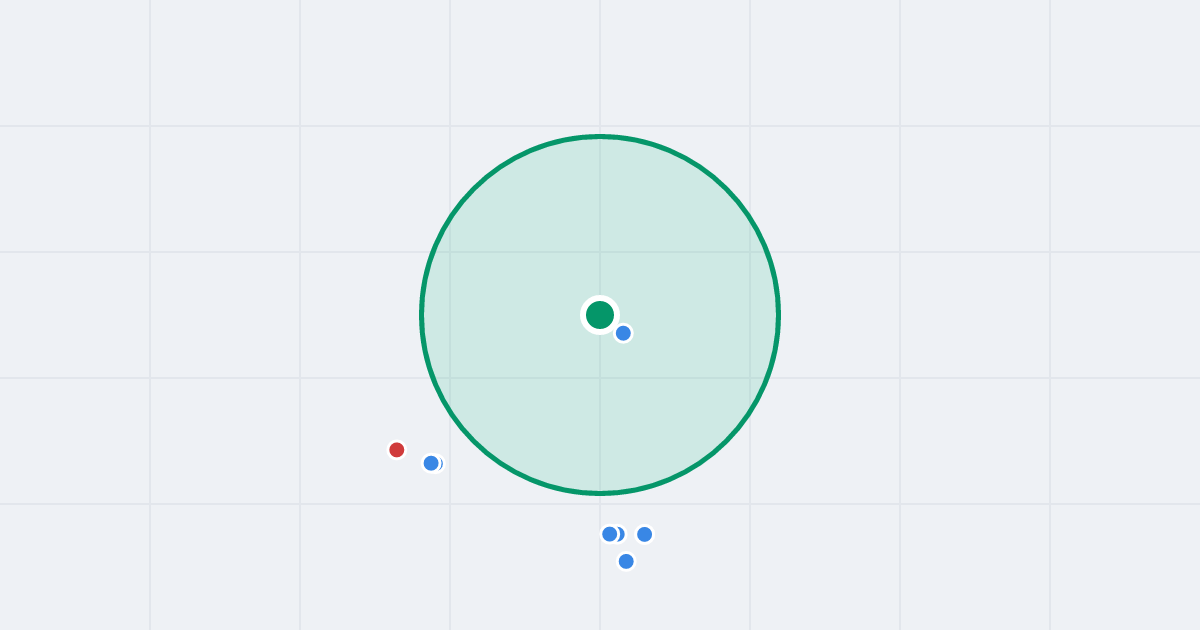Screen dimensions: 1200x630
Task: Select the front marker of the overlapping blue pair below the circle
Action: tap(609, 534)
